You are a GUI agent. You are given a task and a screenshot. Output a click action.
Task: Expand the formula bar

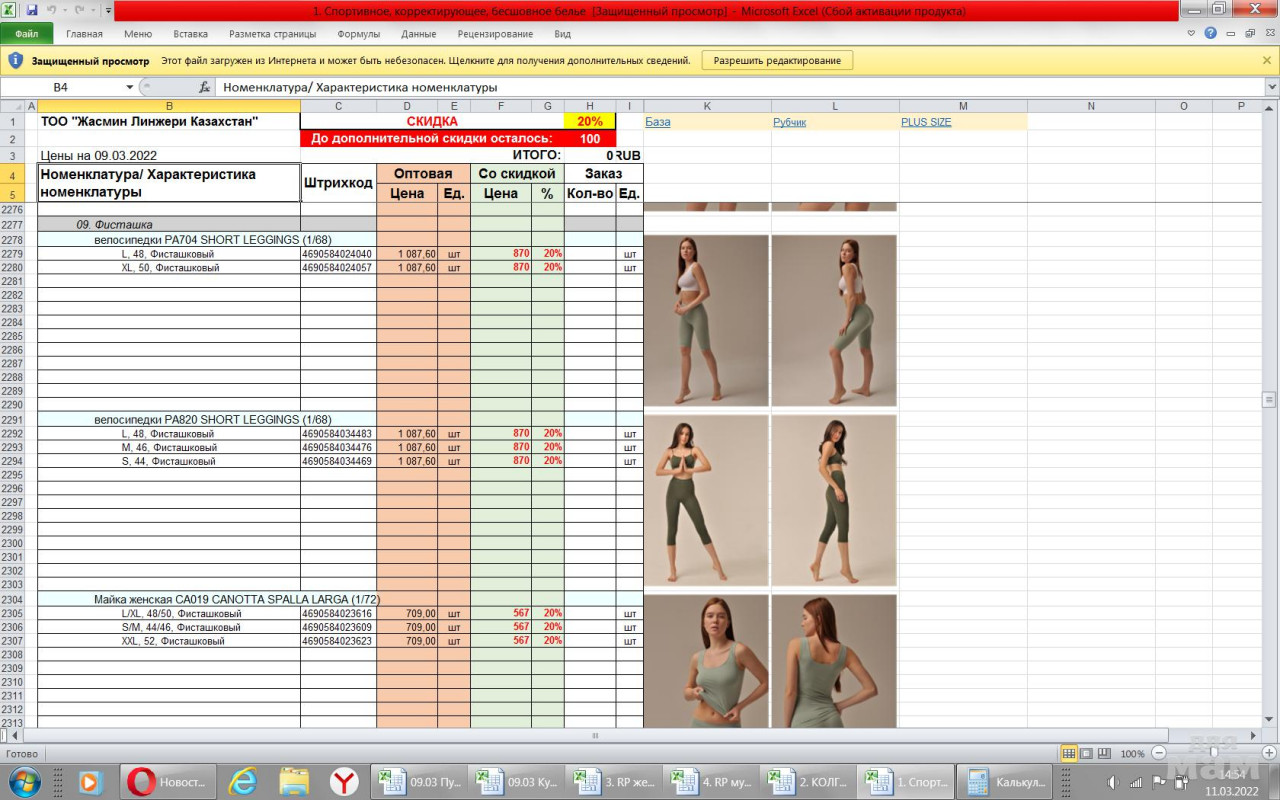[x=1271, y=87]
